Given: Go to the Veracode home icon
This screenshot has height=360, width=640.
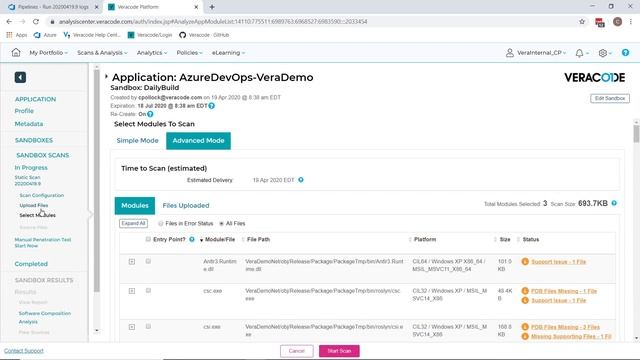Looking at the screenshot, I should click(16, 53).
